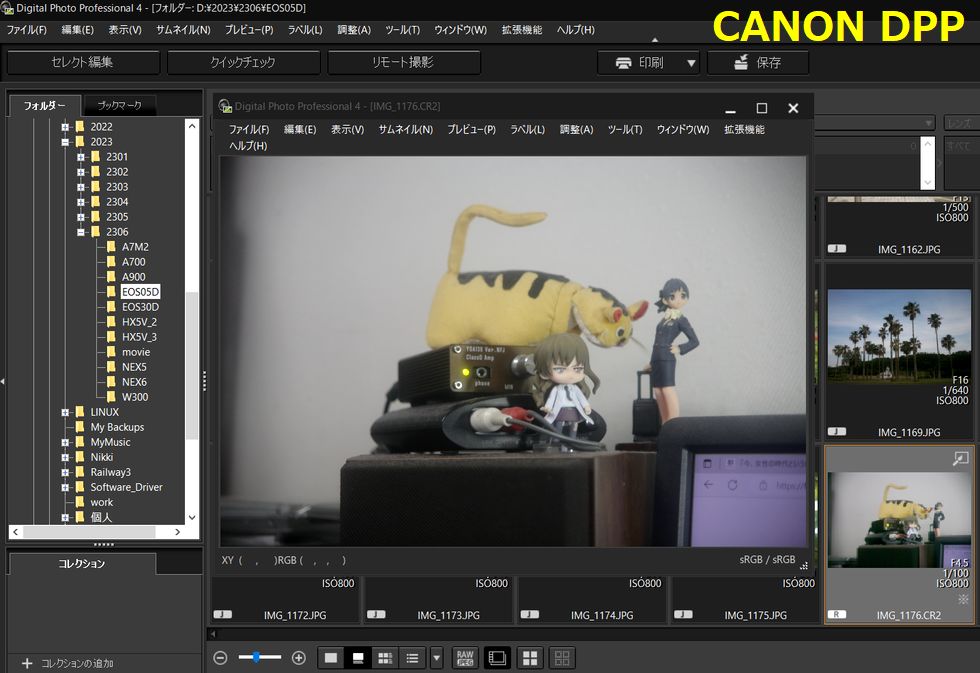Toggle the filmstrip multi-layout icon
The height and width of the screenshot is (673, 980).
497,658
